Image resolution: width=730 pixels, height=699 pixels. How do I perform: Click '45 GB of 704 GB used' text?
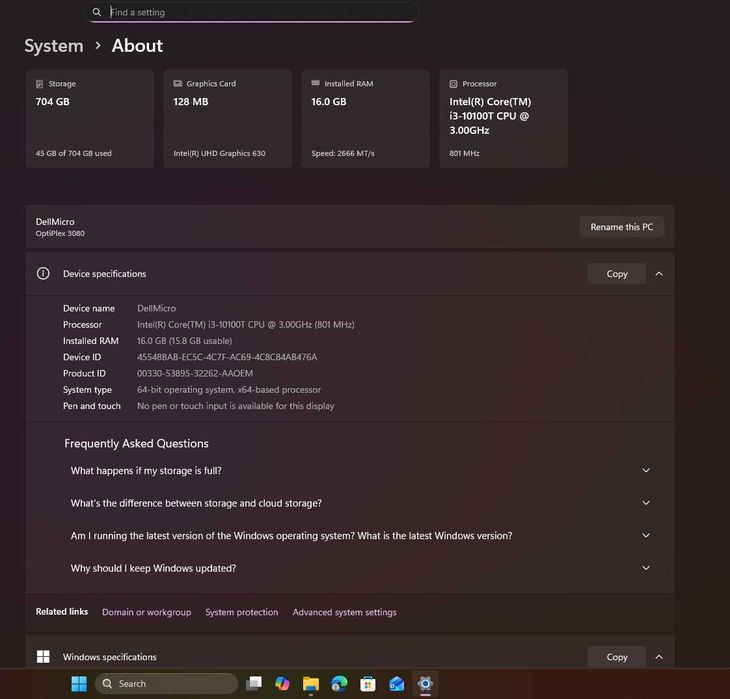(74, 153)
